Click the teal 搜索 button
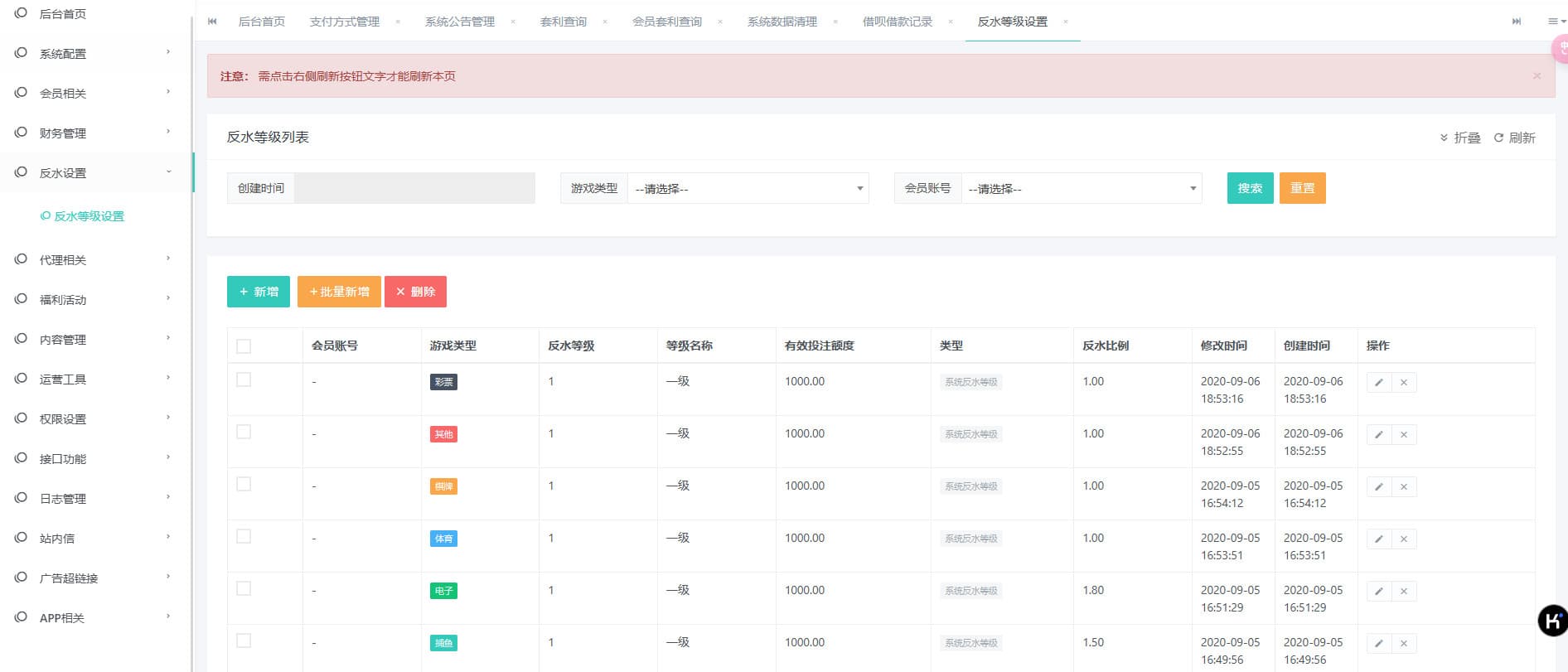1568x672 pixels. (x=1250, y=188)
